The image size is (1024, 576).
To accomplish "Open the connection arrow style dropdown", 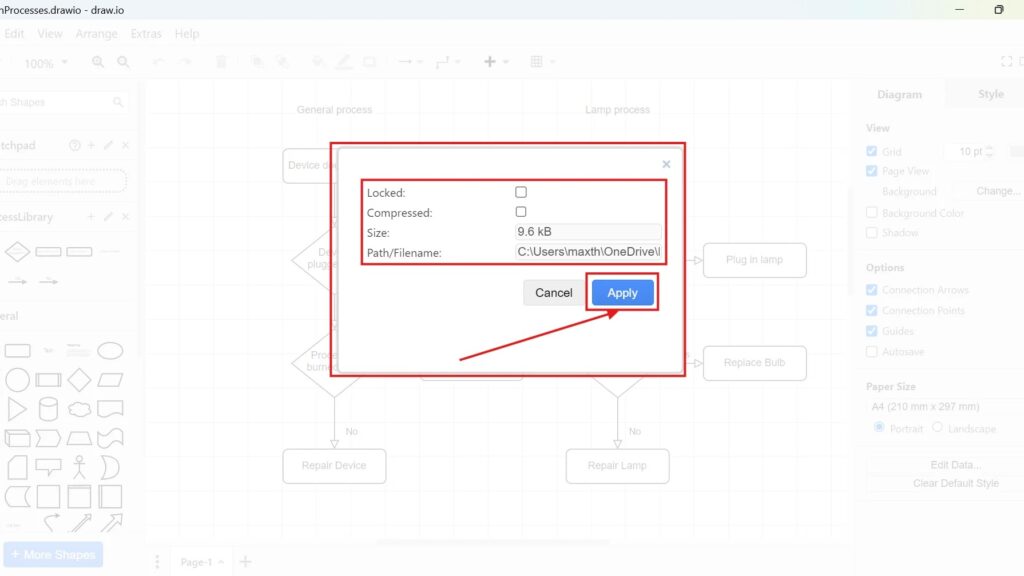I will click(x=410, y=62).
